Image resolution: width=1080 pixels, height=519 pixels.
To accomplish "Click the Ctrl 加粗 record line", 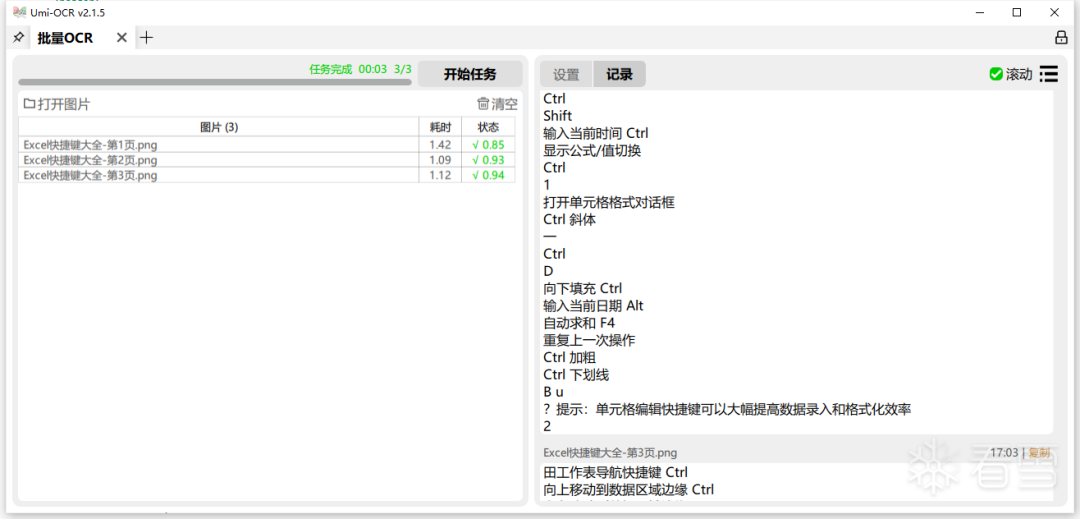I will [x=569, y=357].
